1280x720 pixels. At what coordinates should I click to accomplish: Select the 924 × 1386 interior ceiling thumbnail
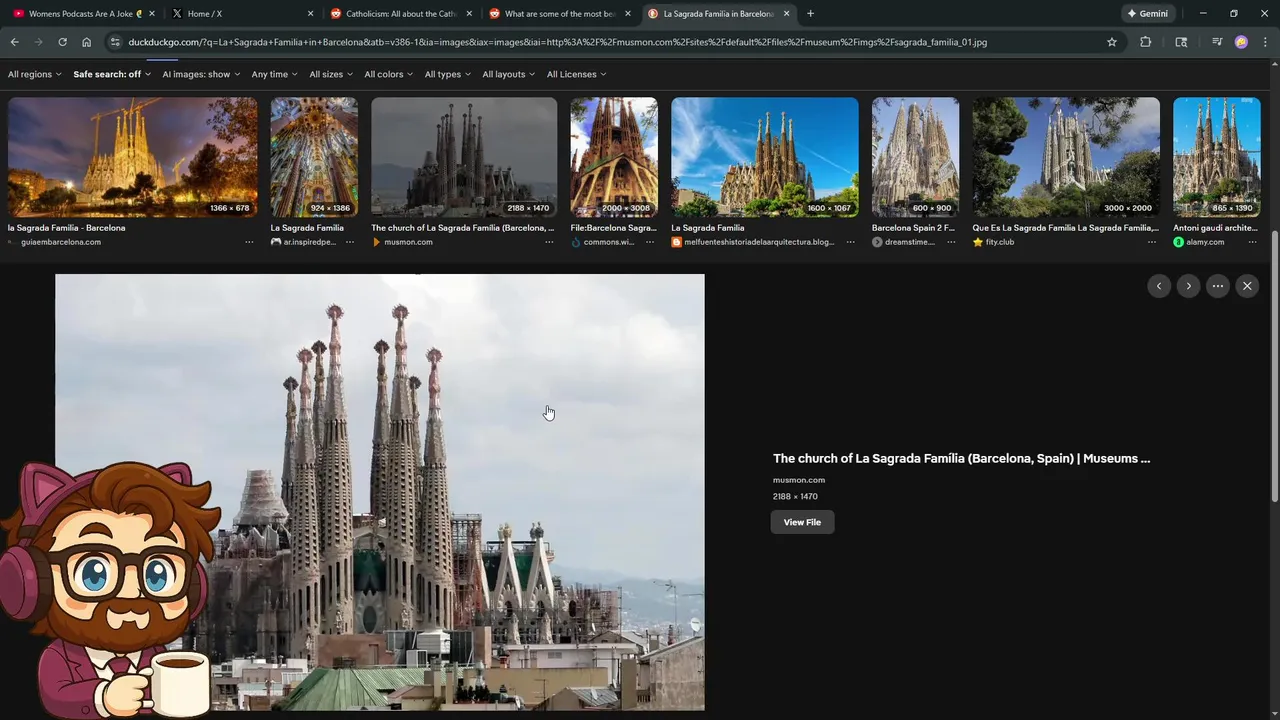tap(314, 157)
